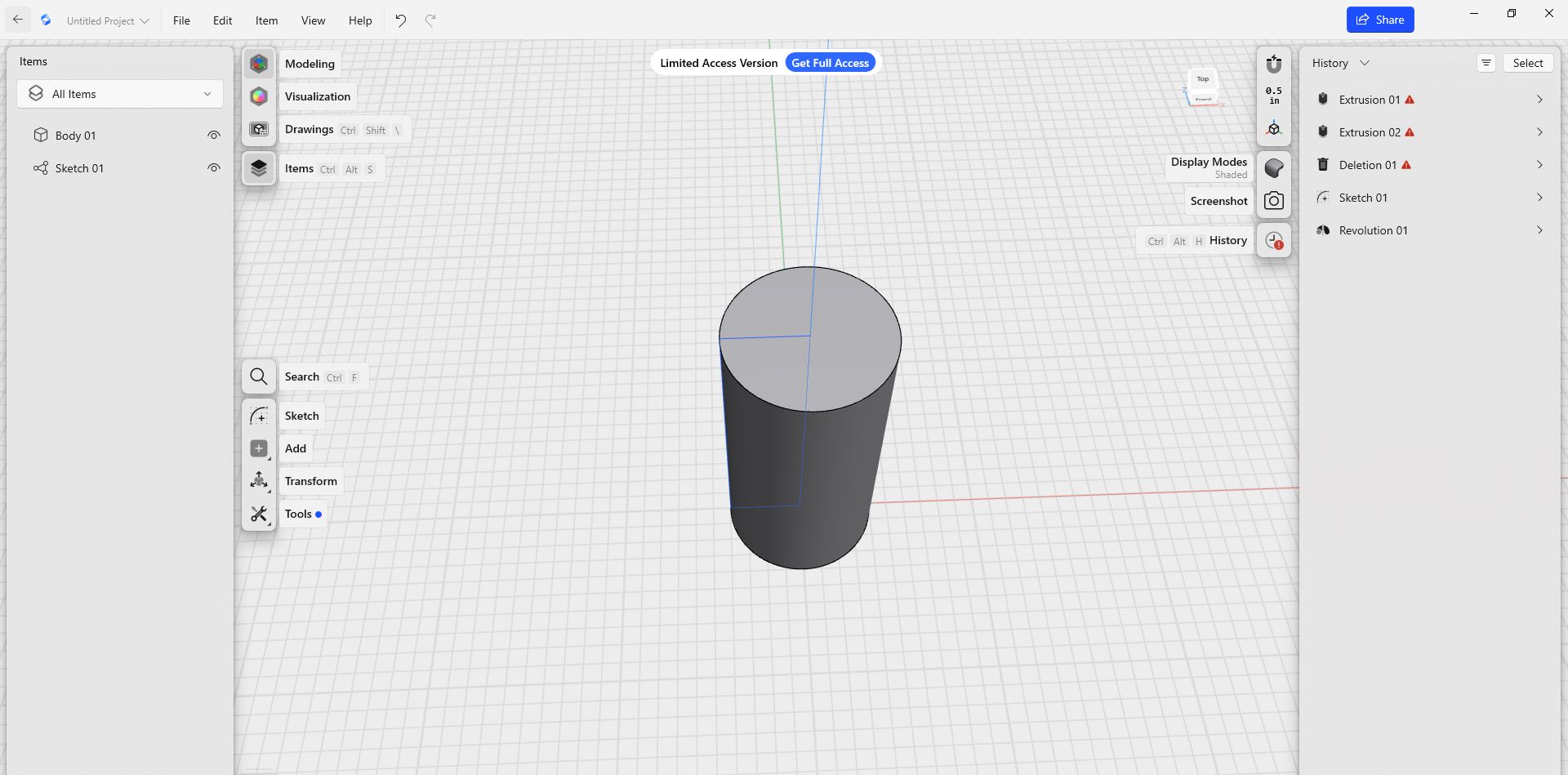Select the Transform tool icon
Image resolution: width=1568 pixels, height=775 pixels.
tap(259, 481)
